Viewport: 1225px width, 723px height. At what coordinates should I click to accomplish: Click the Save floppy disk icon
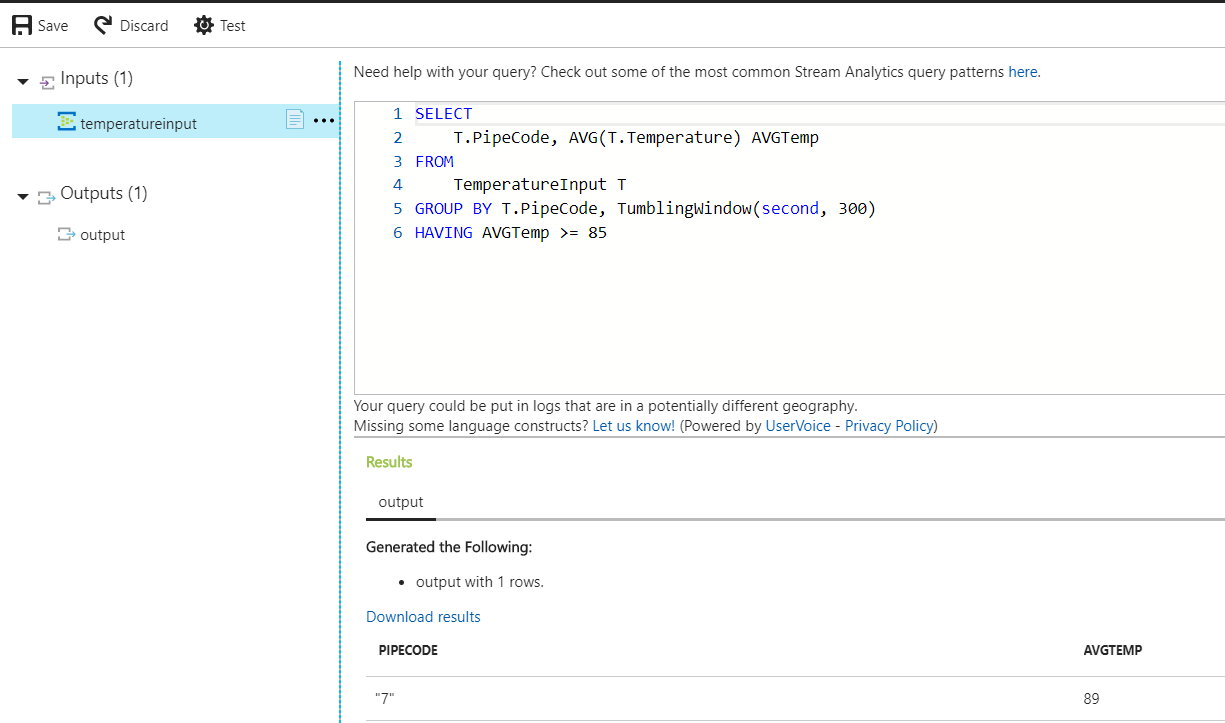pos(22,25)
